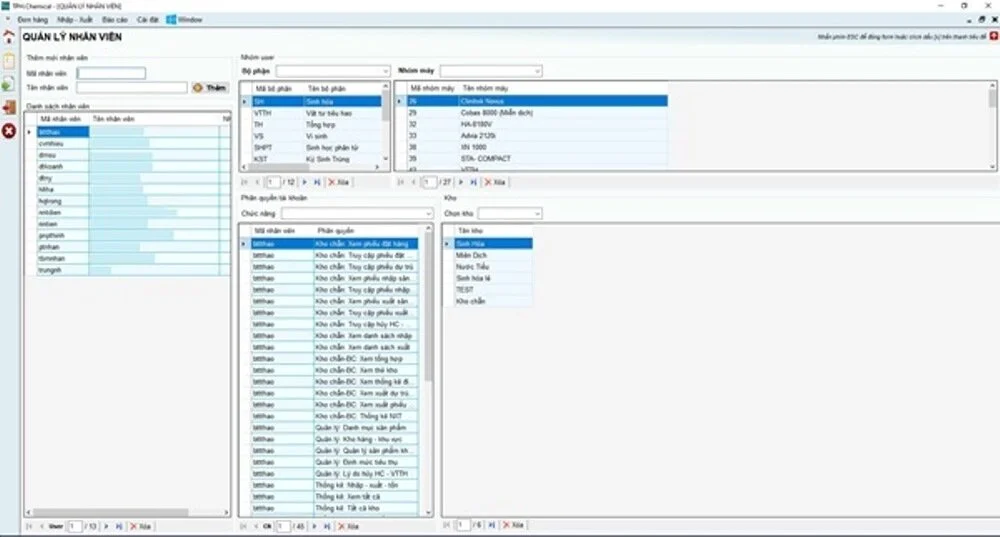The image size is (1000, 537).
Task: Click up arrow of permissions list scrollbar
Action: (428, 228)
